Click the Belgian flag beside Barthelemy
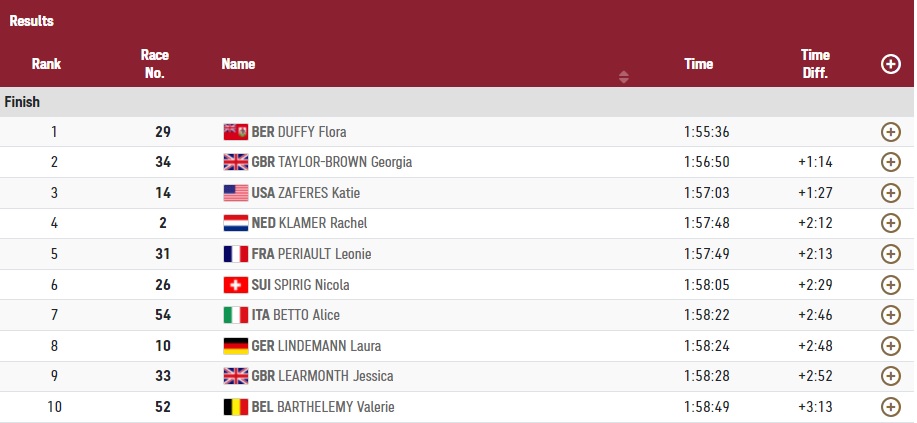 [x=235, y=407]
